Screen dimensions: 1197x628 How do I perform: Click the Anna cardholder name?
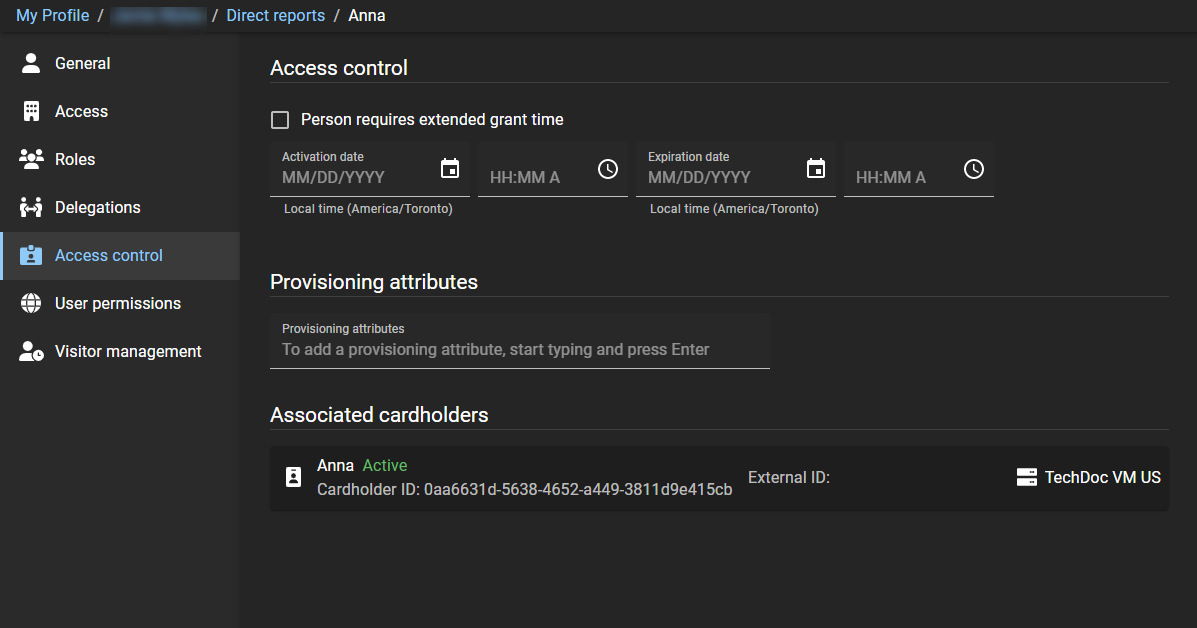tap(335, 465)
